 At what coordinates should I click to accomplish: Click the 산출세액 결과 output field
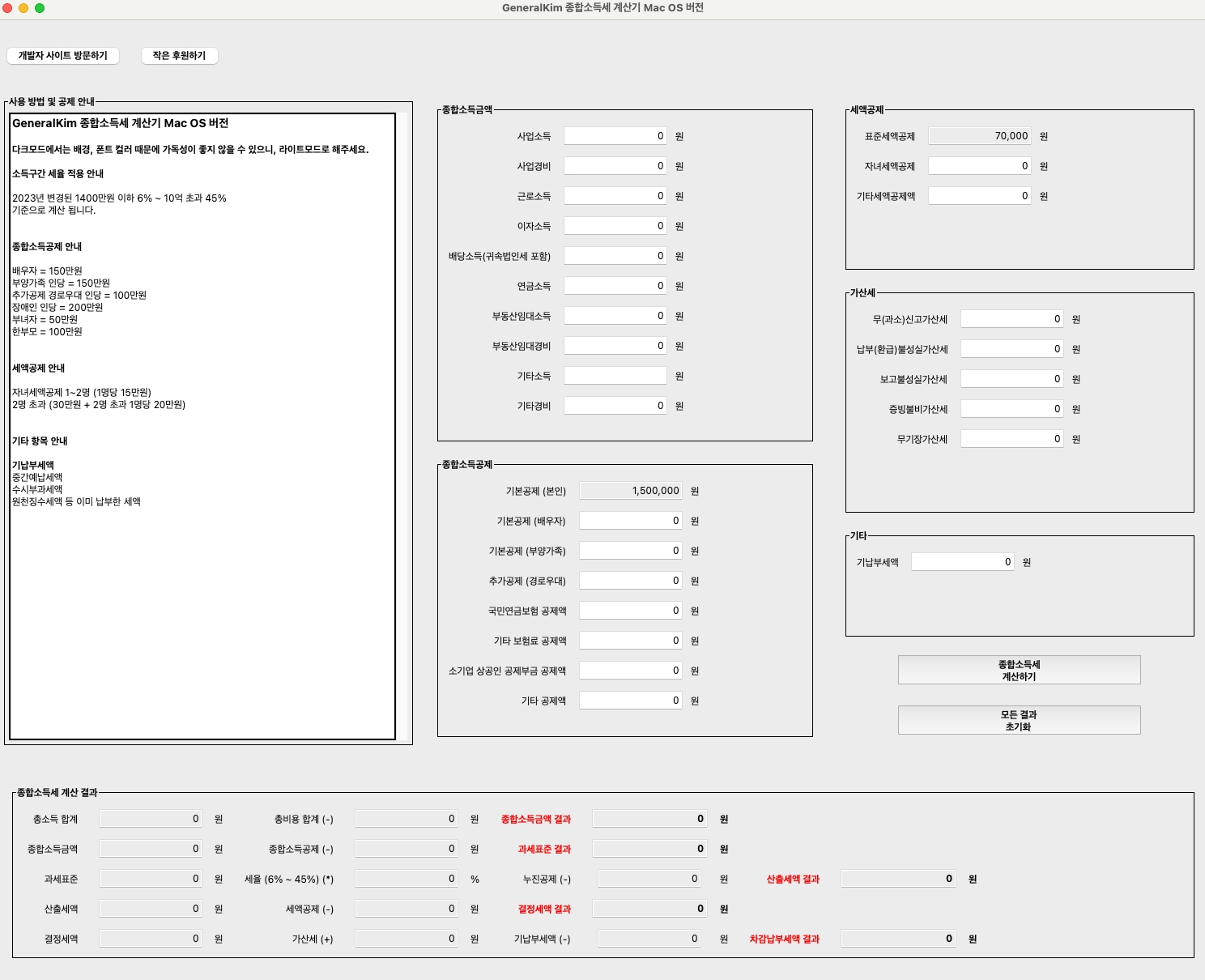(x=899, y=879)
